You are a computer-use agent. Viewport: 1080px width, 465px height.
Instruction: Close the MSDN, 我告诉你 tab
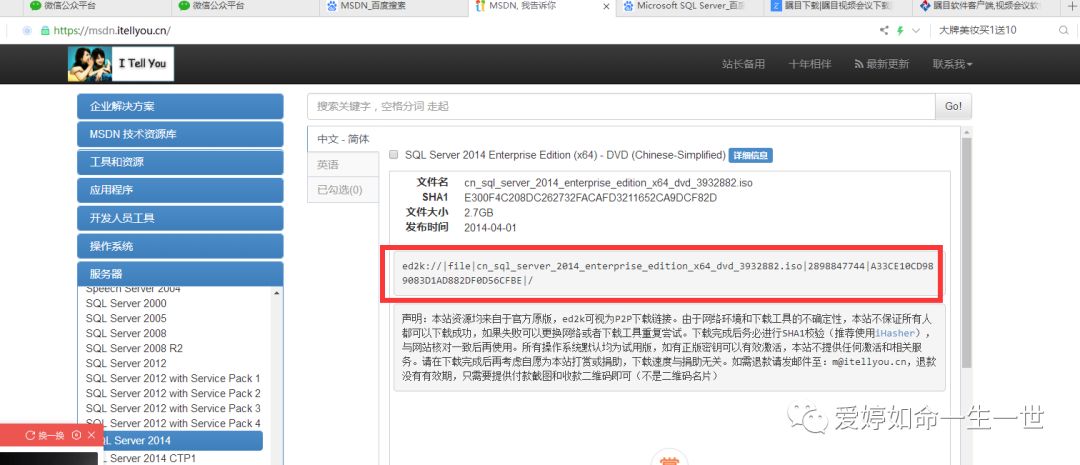[606, 6]
